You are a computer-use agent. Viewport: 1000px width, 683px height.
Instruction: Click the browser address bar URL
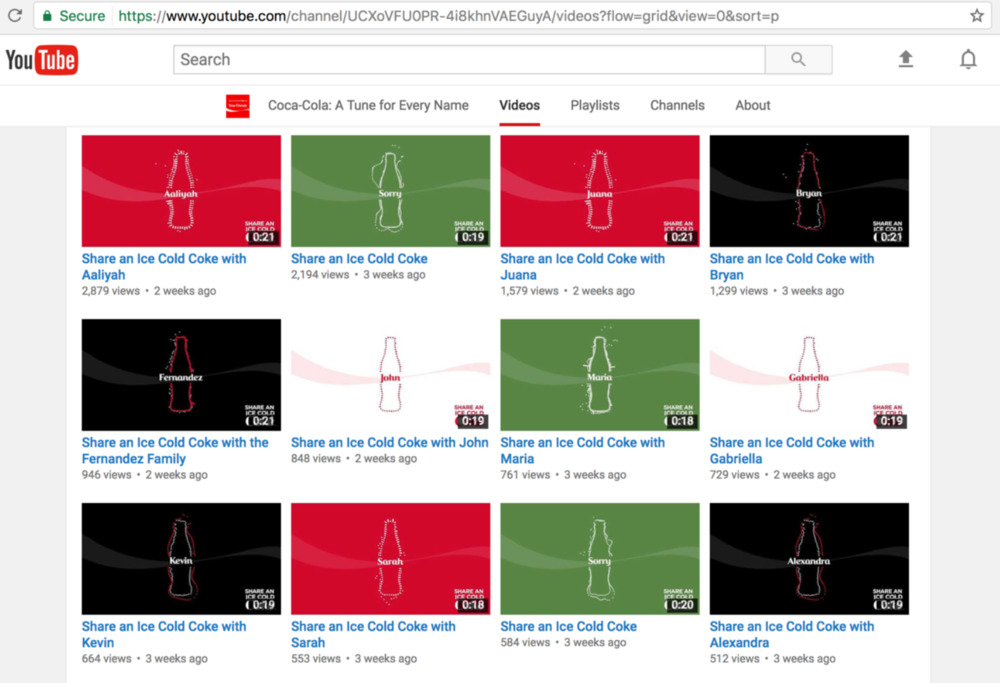pyautogui.click(x=448, y=16)
